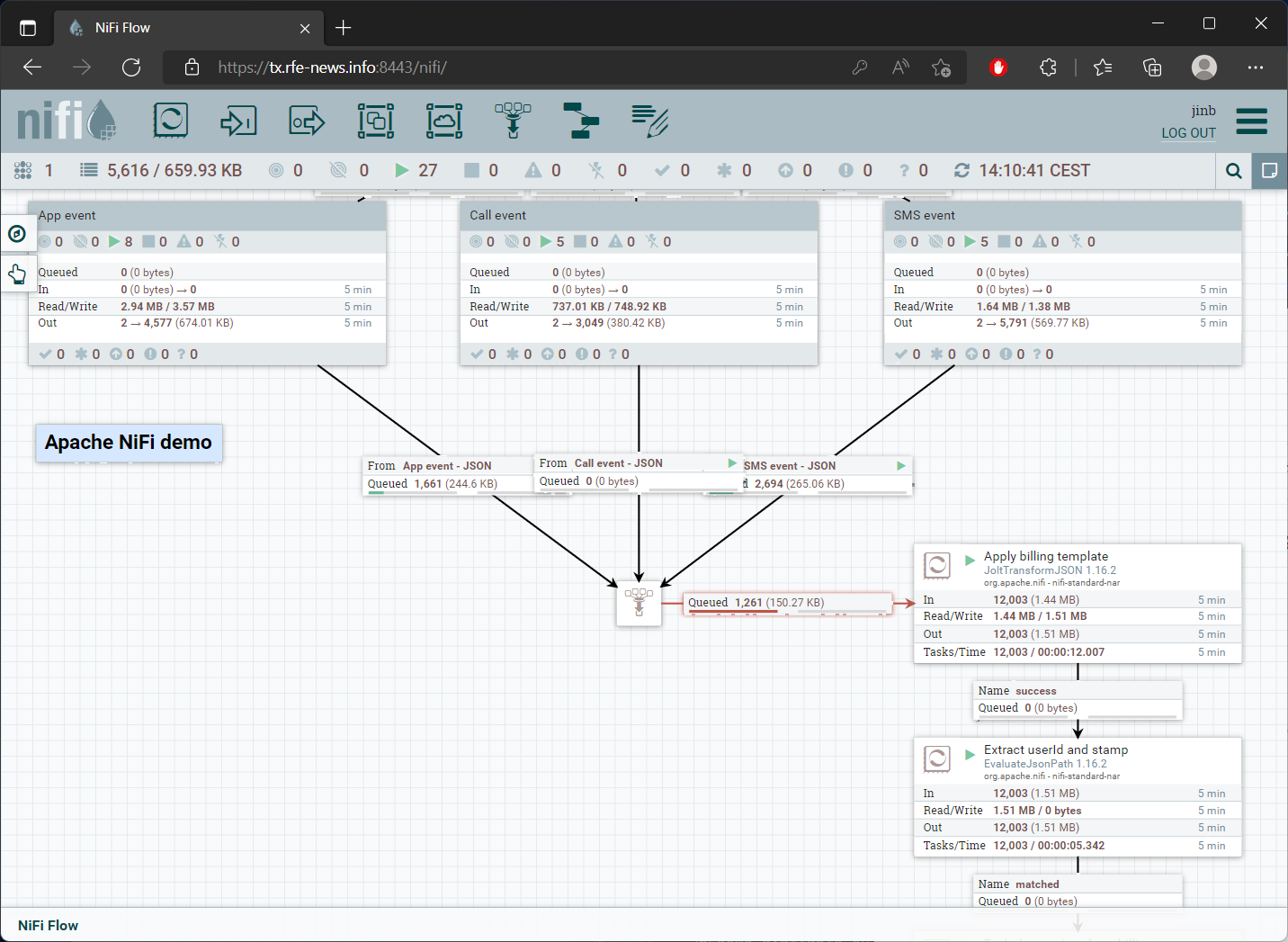The height and width of the screenshot is (942, 1288).
Task: Select the matched connection label
Action: pos(1078,893)
